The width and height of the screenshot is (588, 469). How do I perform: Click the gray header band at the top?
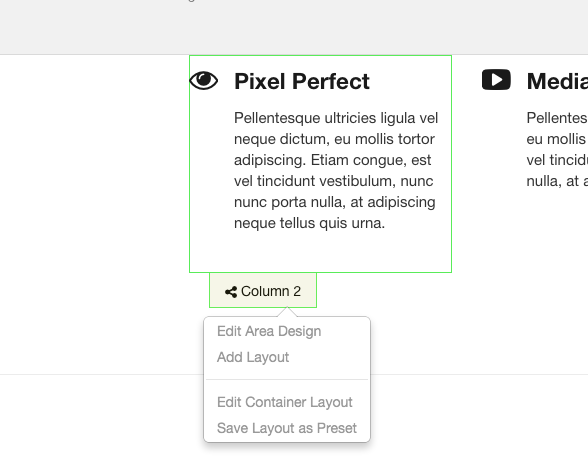coord(294,27)
